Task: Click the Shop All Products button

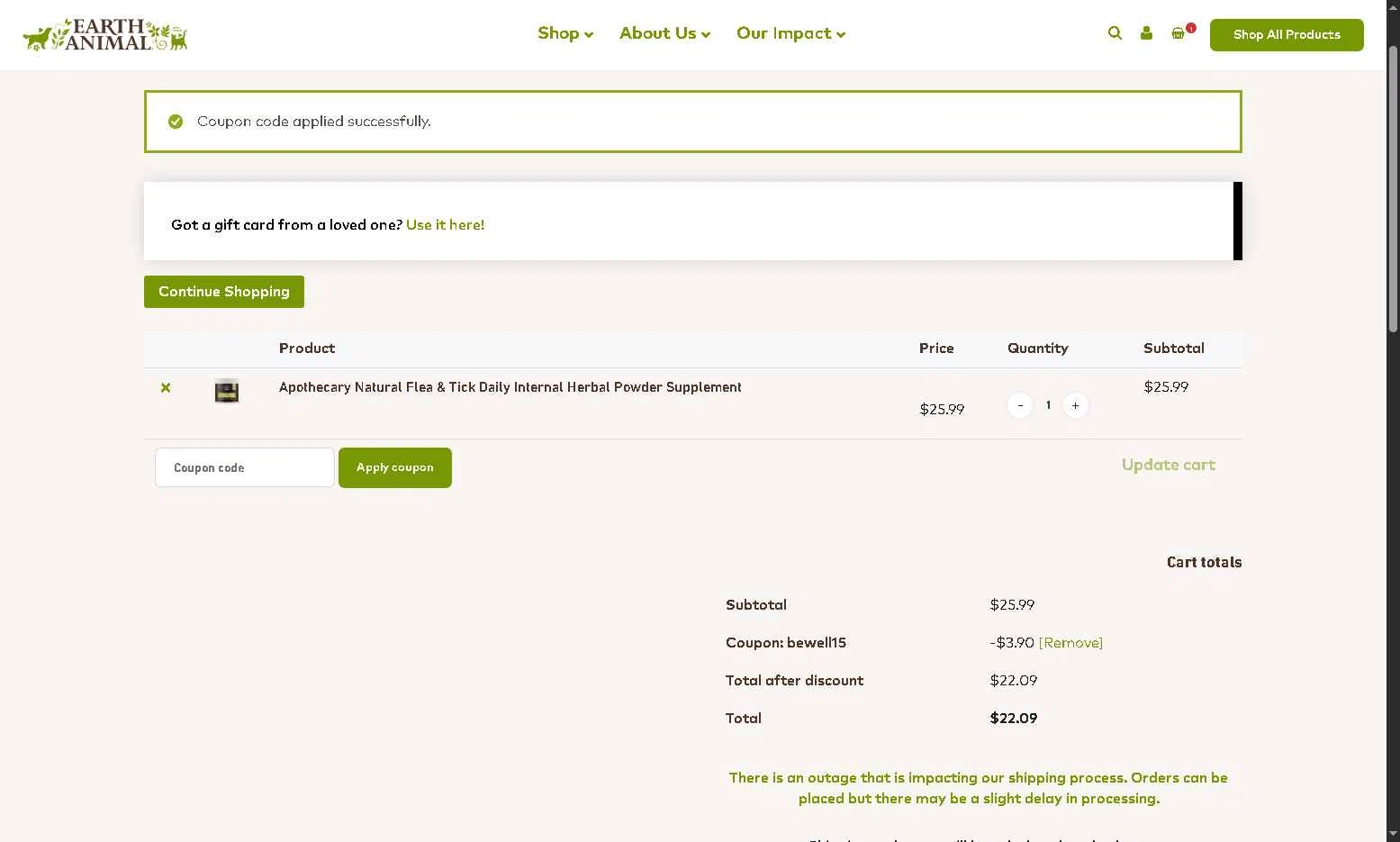Action: coord(1287,34)
